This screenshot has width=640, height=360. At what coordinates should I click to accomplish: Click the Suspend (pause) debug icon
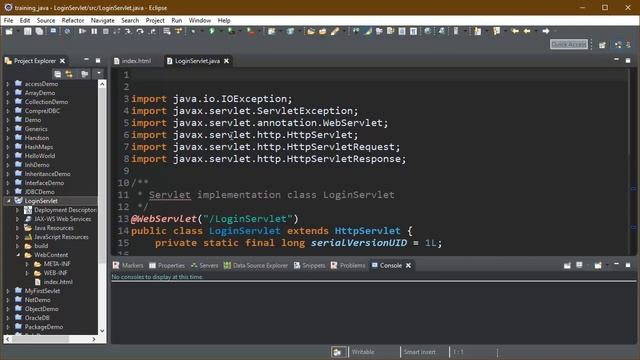(x=94, y=31)
